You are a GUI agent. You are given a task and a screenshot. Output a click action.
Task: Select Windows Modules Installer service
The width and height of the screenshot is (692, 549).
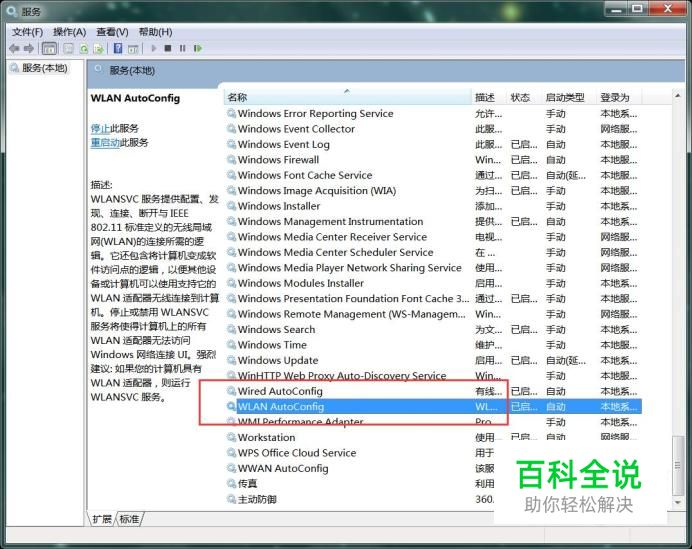433,283
